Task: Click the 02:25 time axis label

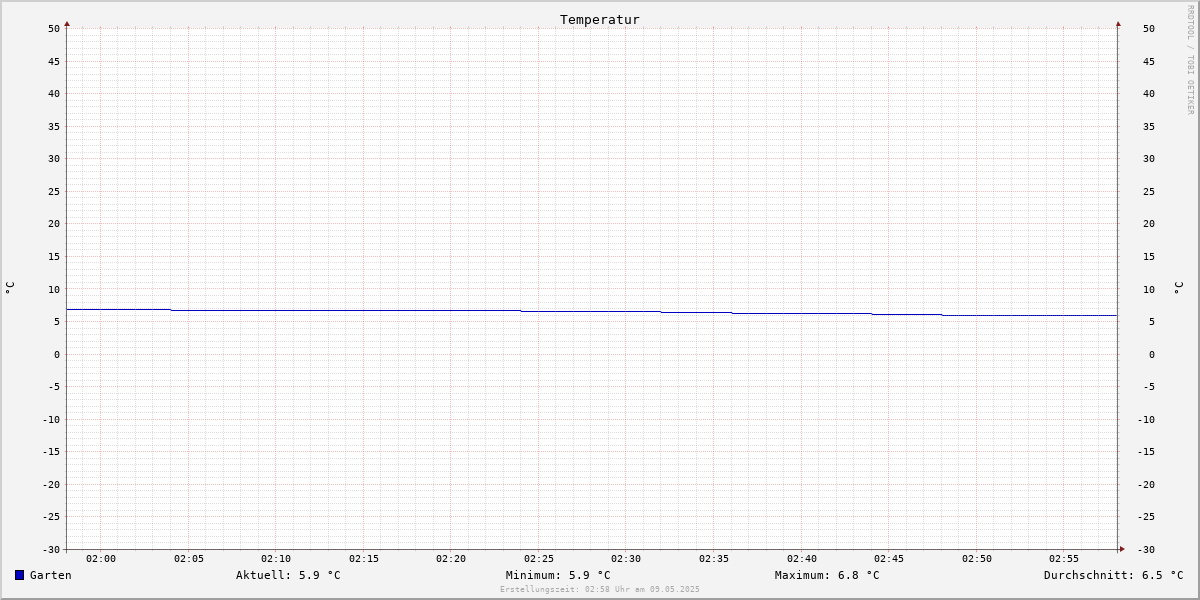Action: click(539, 558)
